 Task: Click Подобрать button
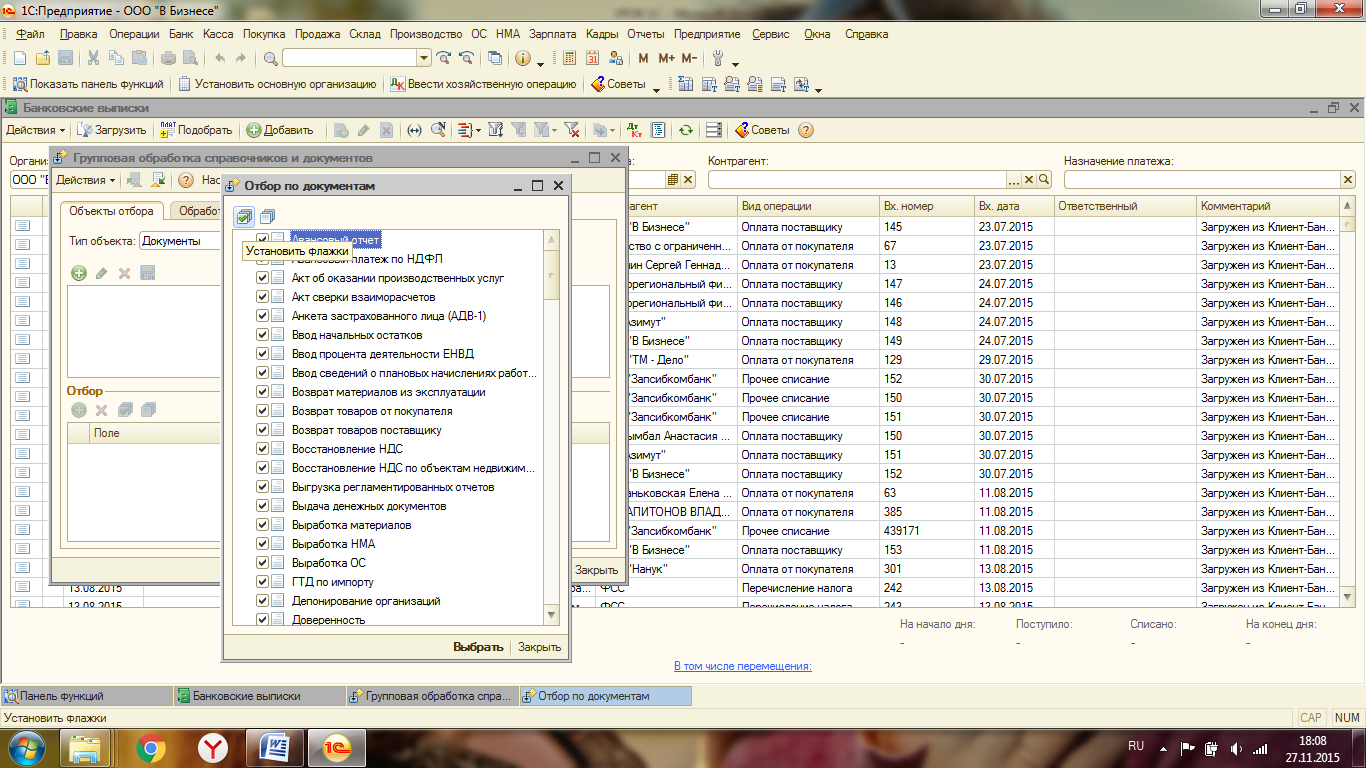196,130
